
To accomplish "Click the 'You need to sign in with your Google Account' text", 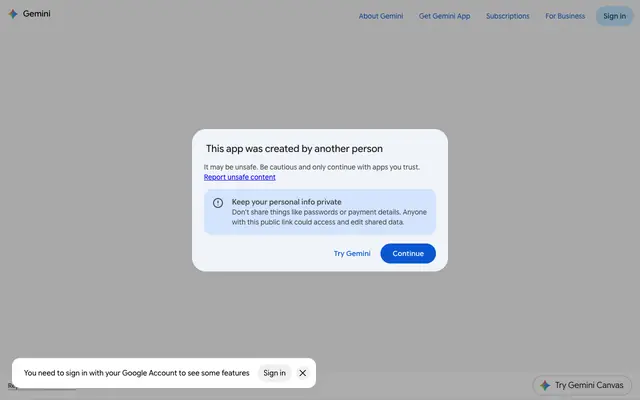I will click(136, 373).
